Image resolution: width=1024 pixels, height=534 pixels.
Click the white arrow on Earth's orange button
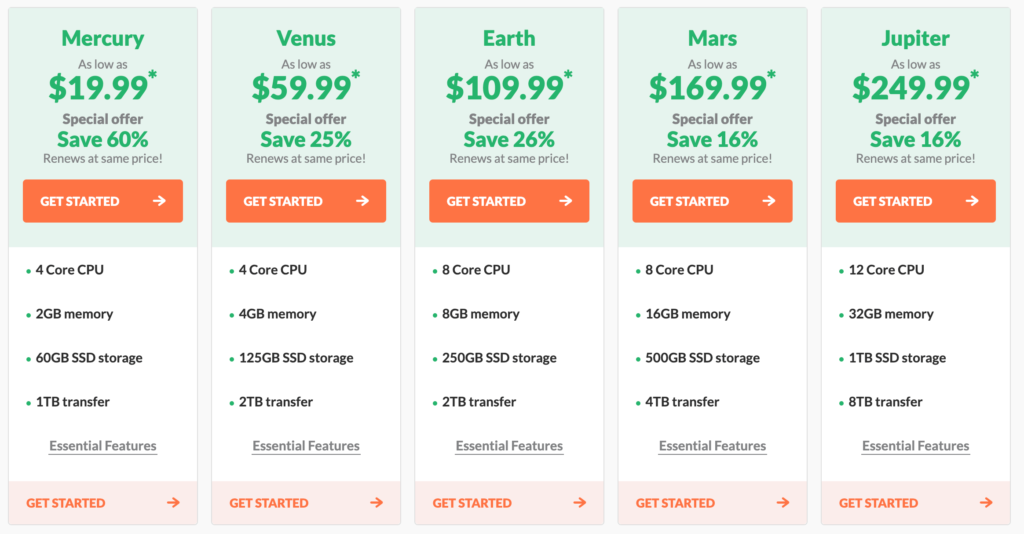(566, 201)
